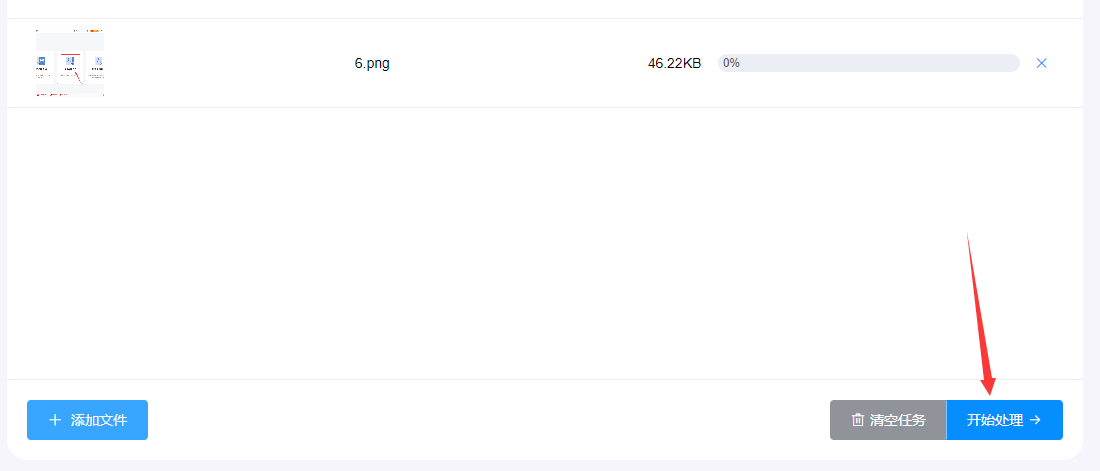The image size is (1100, 471).
Task: Click the middle of the progress bar
Action: [x=868, y=63]
